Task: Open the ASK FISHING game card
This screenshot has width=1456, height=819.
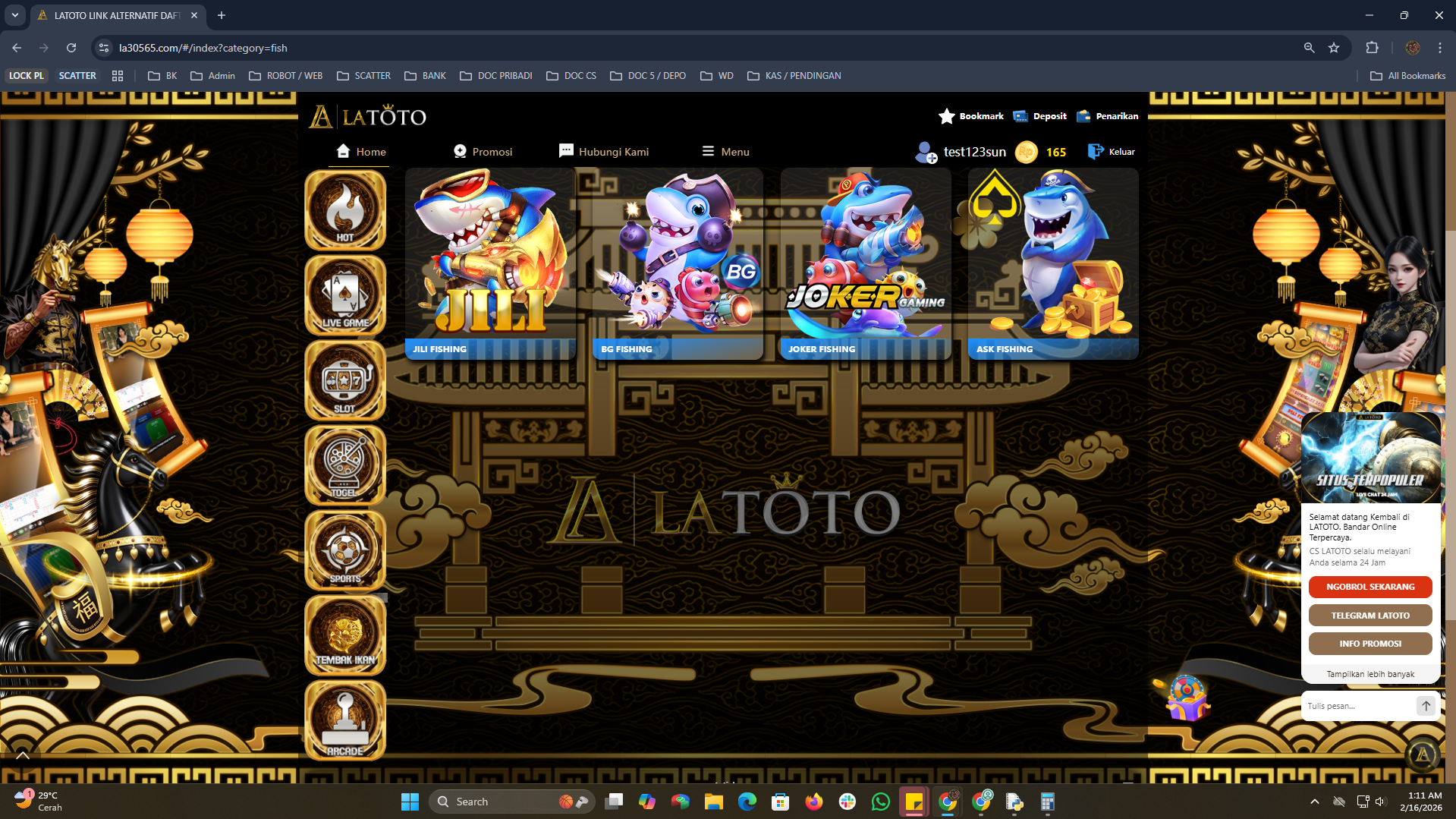Action: [x=1053, y=263]
